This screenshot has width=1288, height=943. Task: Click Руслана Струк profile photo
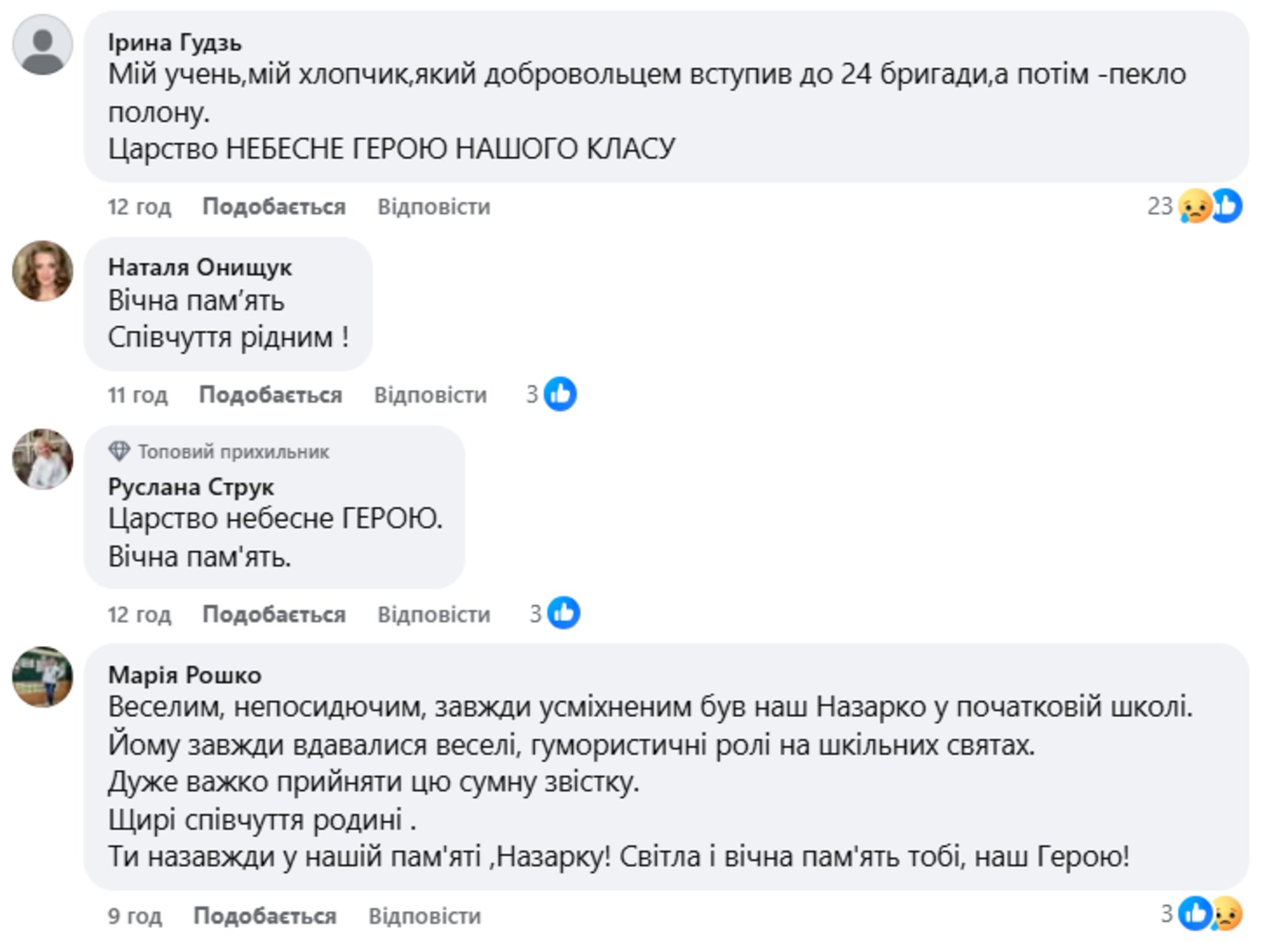[x=42, y=459]
